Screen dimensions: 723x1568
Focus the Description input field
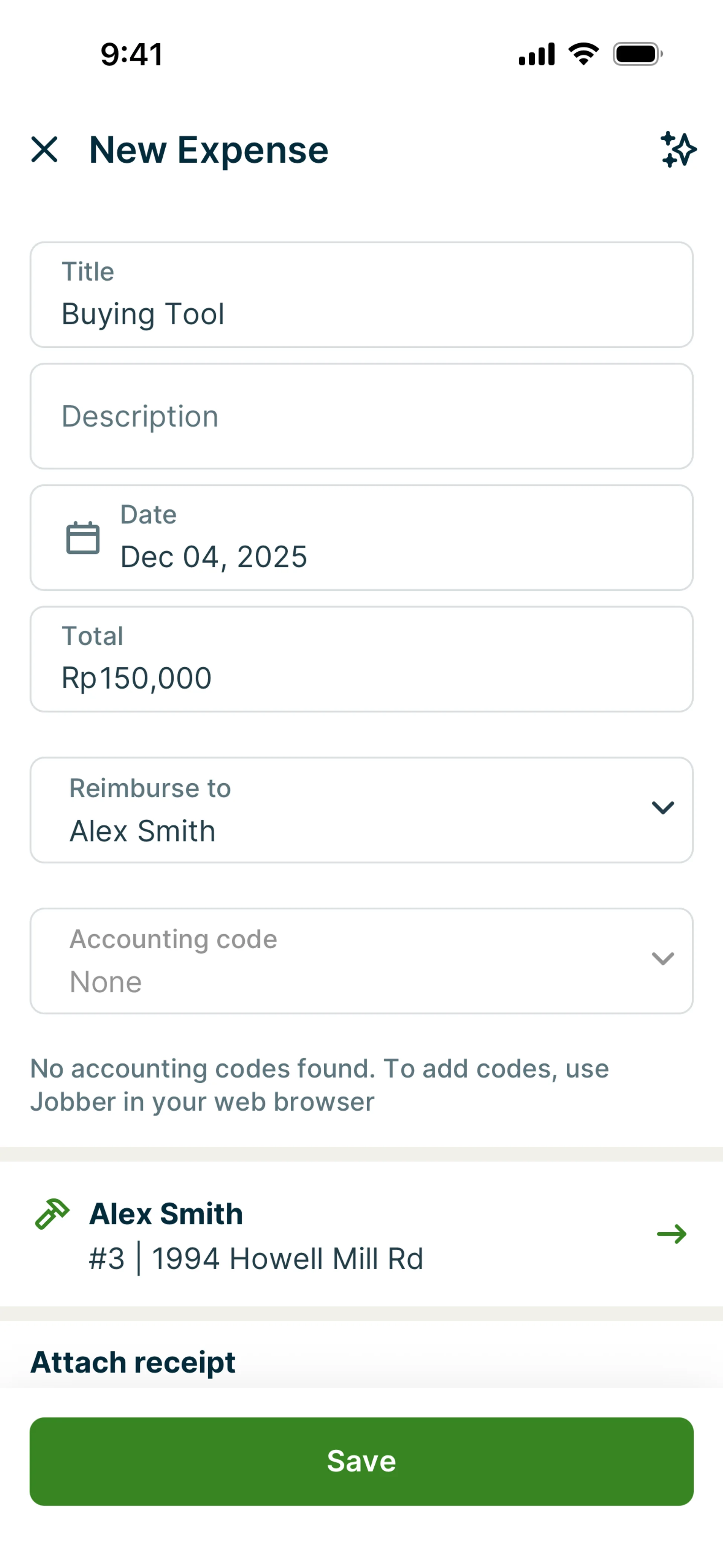(361, 416)
